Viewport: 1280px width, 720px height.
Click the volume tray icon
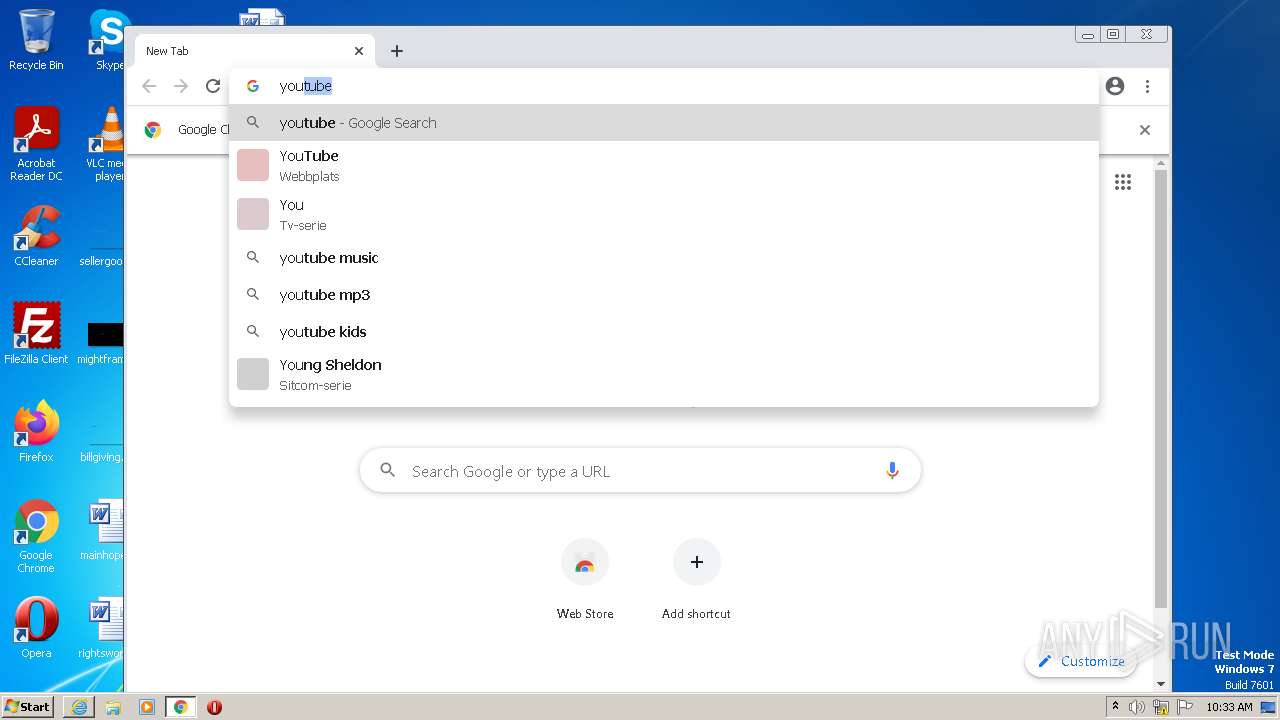coord(1137,707)
